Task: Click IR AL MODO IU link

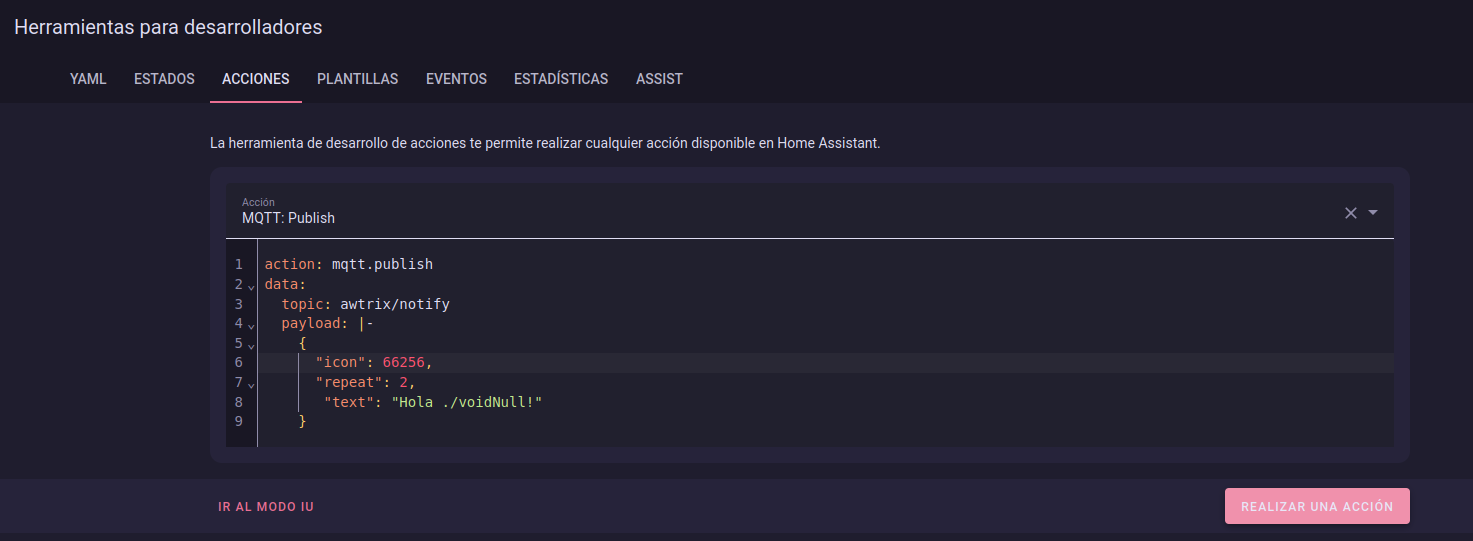Action: [x=266, y=507]
